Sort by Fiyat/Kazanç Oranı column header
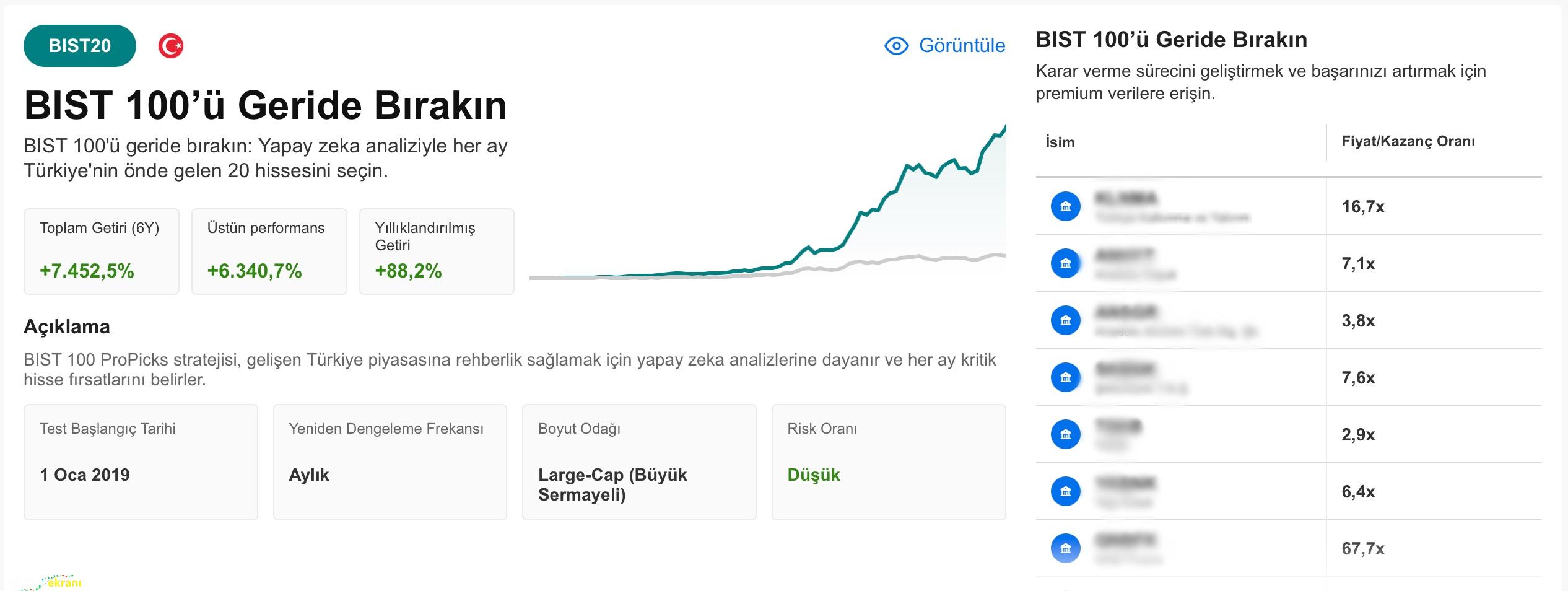 coord(1408,142)
